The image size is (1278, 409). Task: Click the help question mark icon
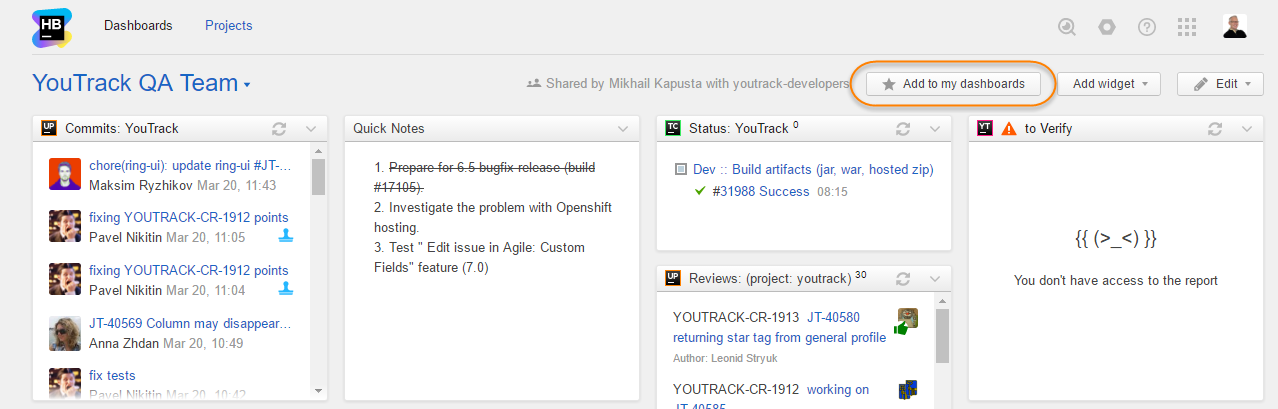point(1147,27)
